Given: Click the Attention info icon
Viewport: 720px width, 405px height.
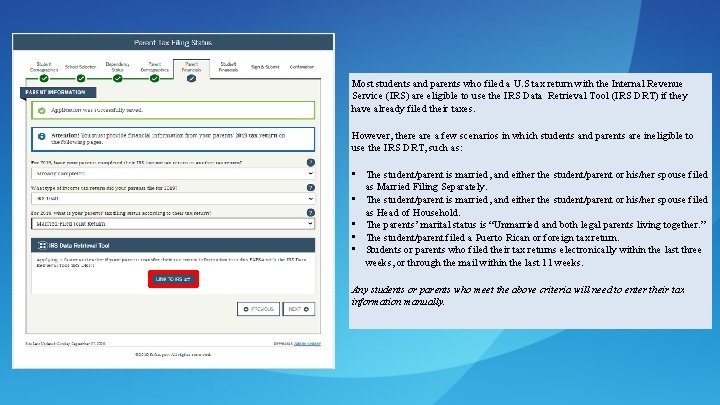Looking at the screenshot, I should coord(42,136).
